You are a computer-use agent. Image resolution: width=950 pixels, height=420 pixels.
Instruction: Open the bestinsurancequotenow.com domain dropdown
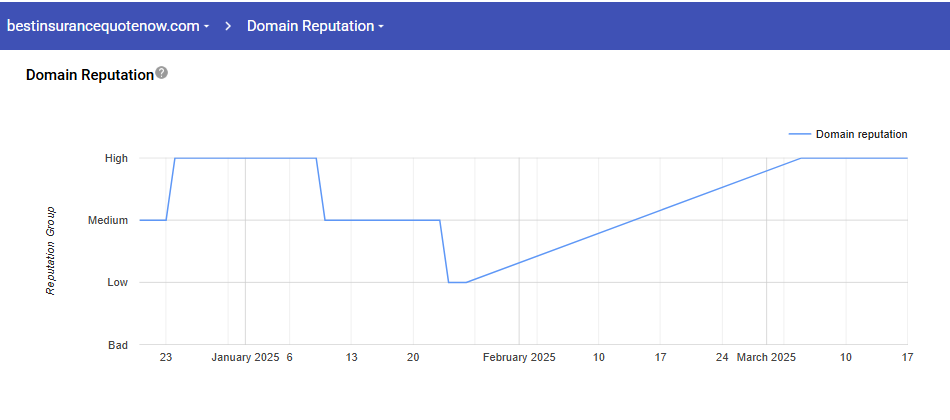(x=108, y=26)
